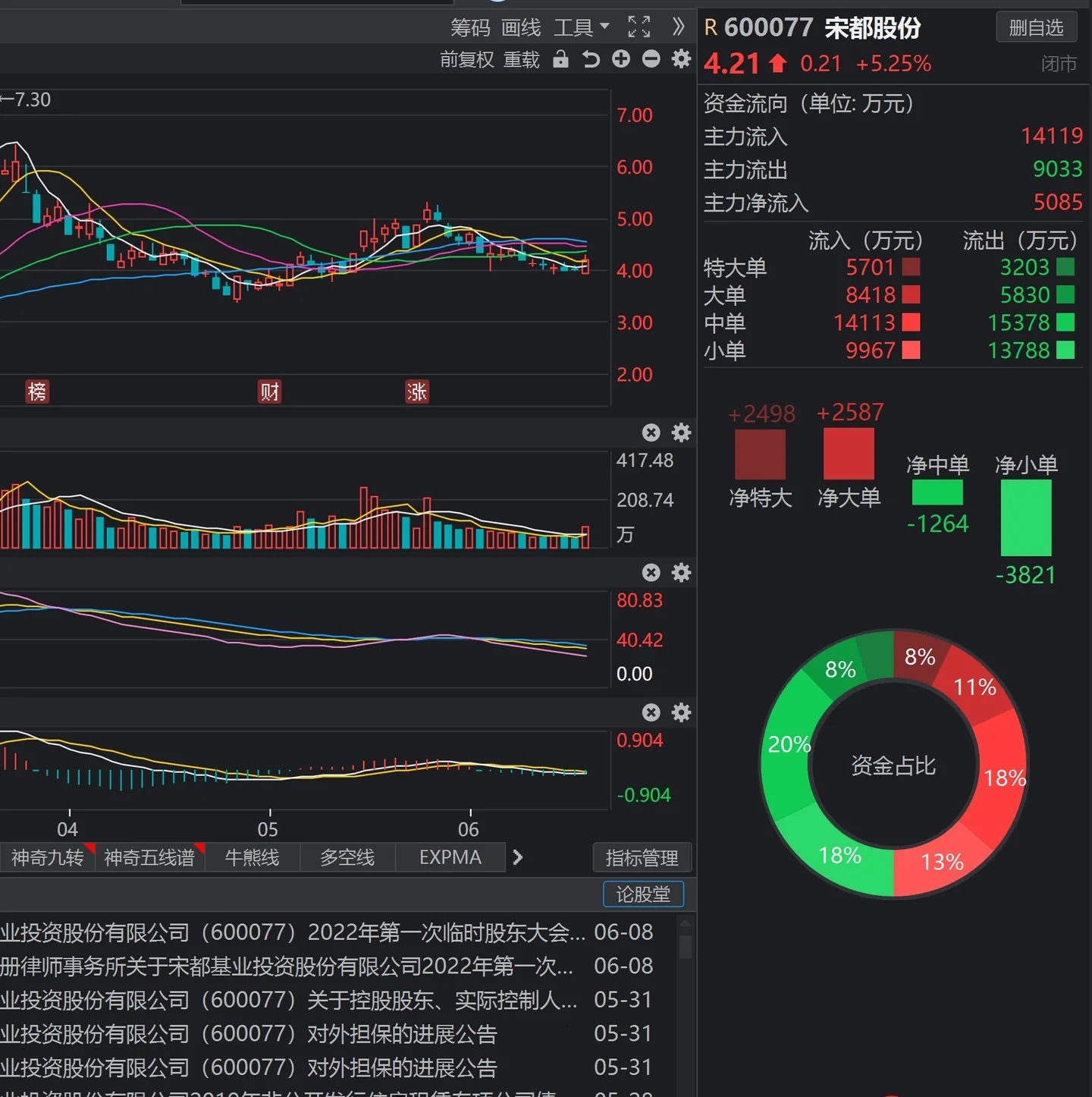Viewport: 1092px width, 1097px height.
Task: Click the undo arrow icon in chart toolbar
Action: tap(591, 59)
